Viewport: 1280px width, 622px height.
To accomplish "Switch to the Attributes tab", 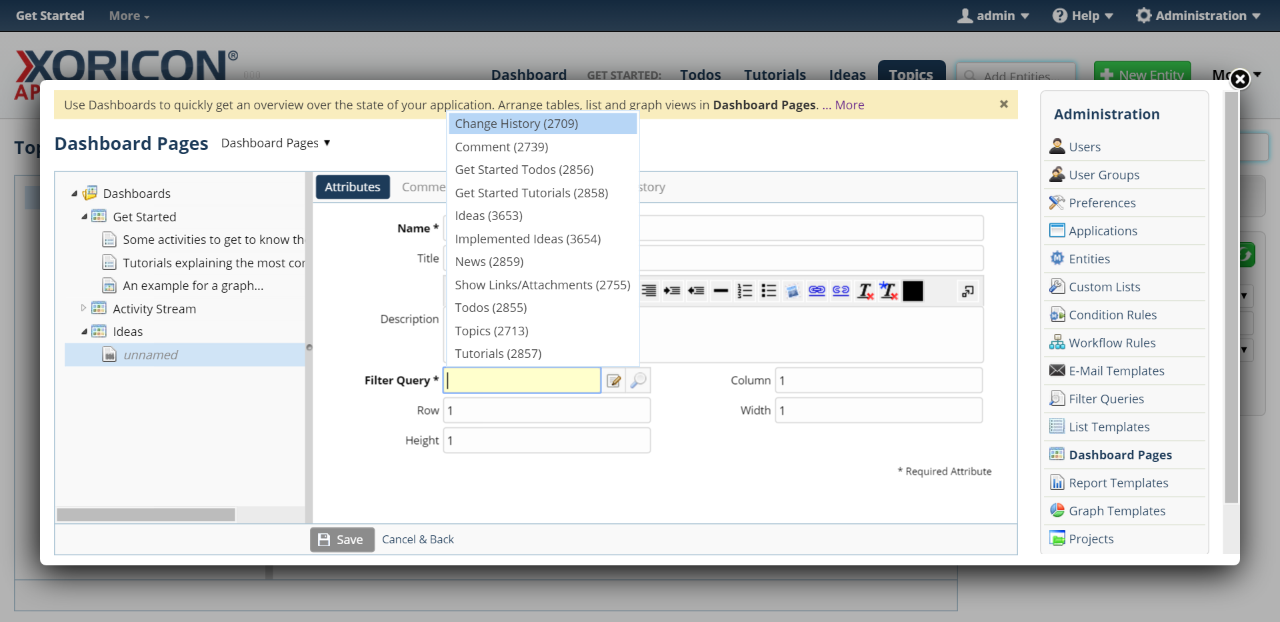I will coord(352,187).
